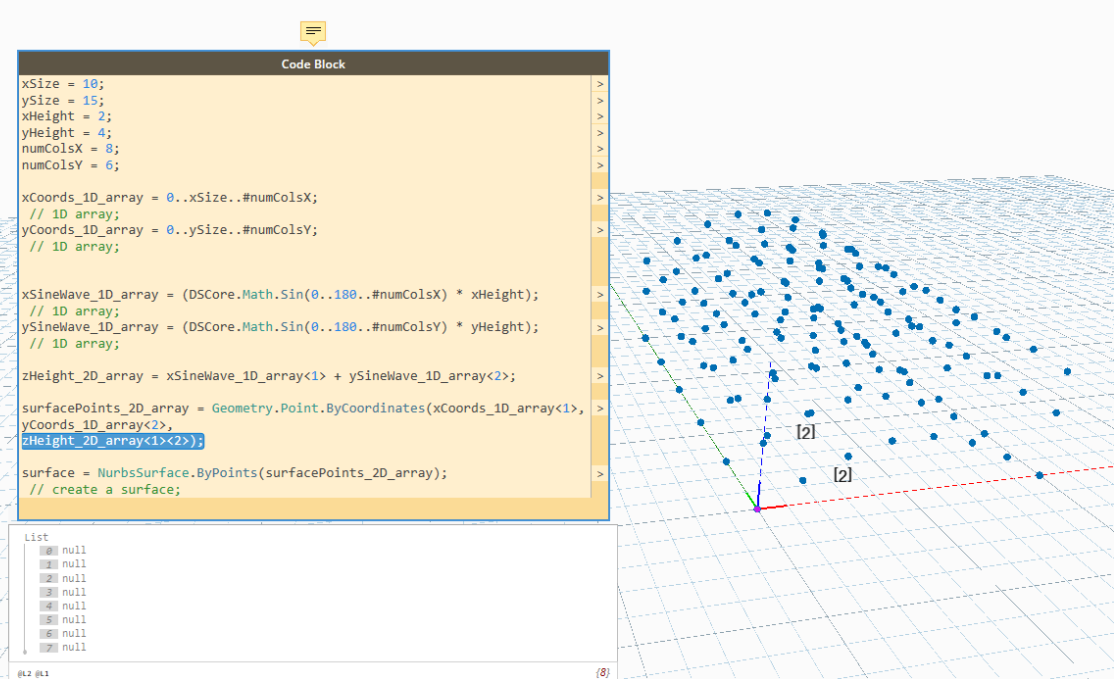
Task: Select the xCoords_1D_array output port
Action: point(600,197)
